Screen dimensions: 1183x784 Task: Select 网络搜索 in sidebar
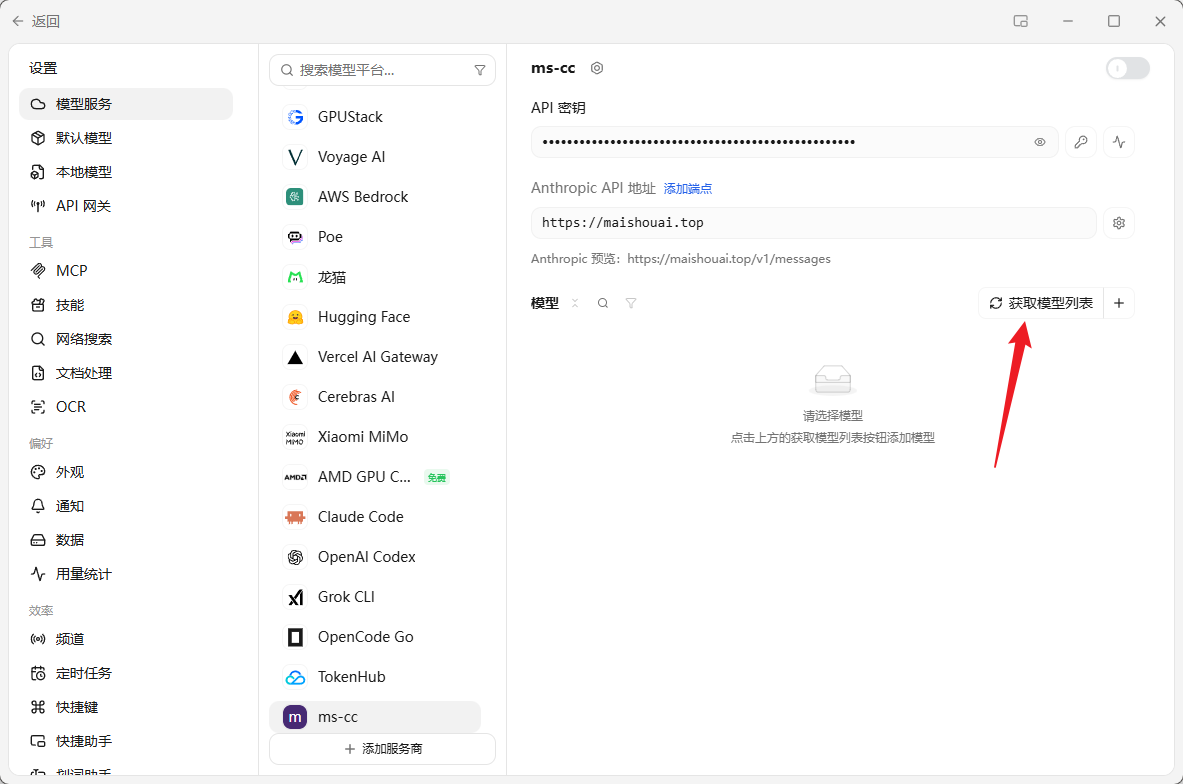tap(126, 339)
